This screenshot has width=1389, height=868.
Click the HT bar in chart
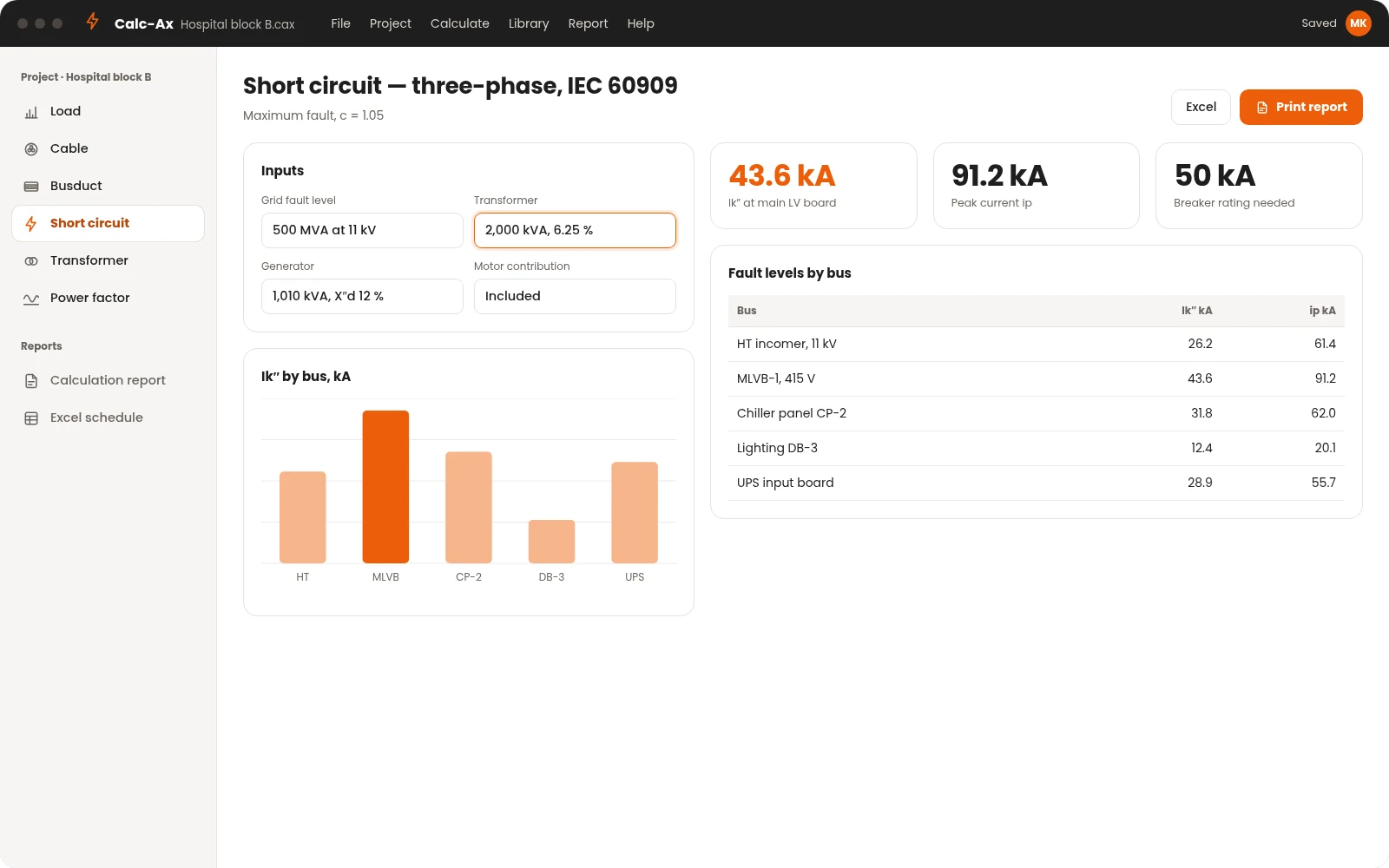(x=303, y=517)
